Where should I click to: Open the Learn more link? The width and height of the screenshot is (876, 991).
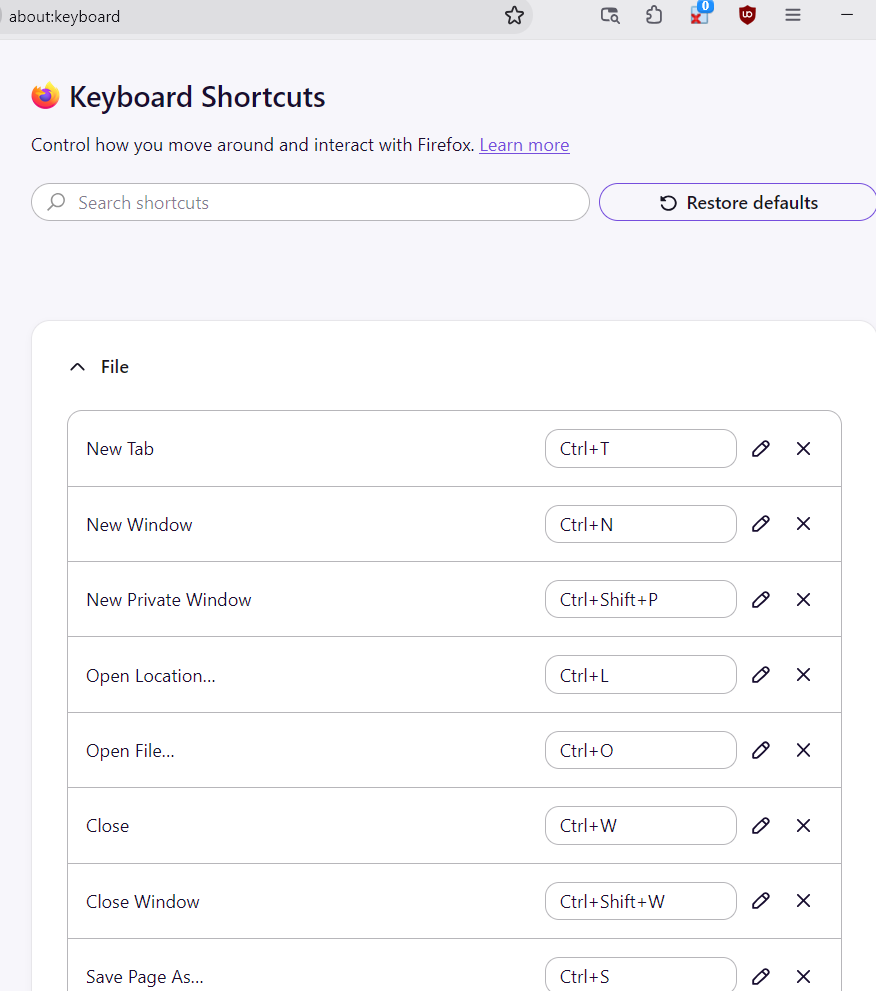point(524,145)
